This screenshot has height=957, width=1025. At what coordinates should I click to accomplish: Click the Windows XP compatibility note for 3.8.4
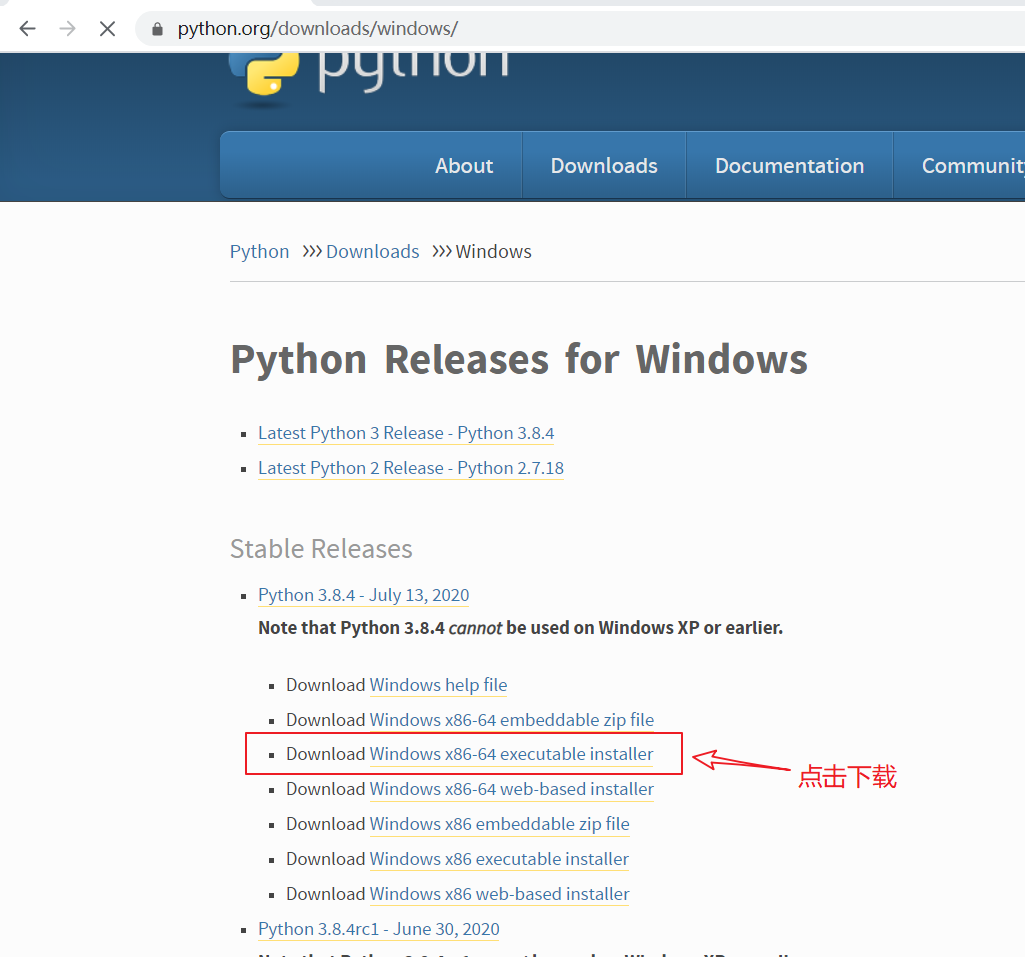point(520,628)
